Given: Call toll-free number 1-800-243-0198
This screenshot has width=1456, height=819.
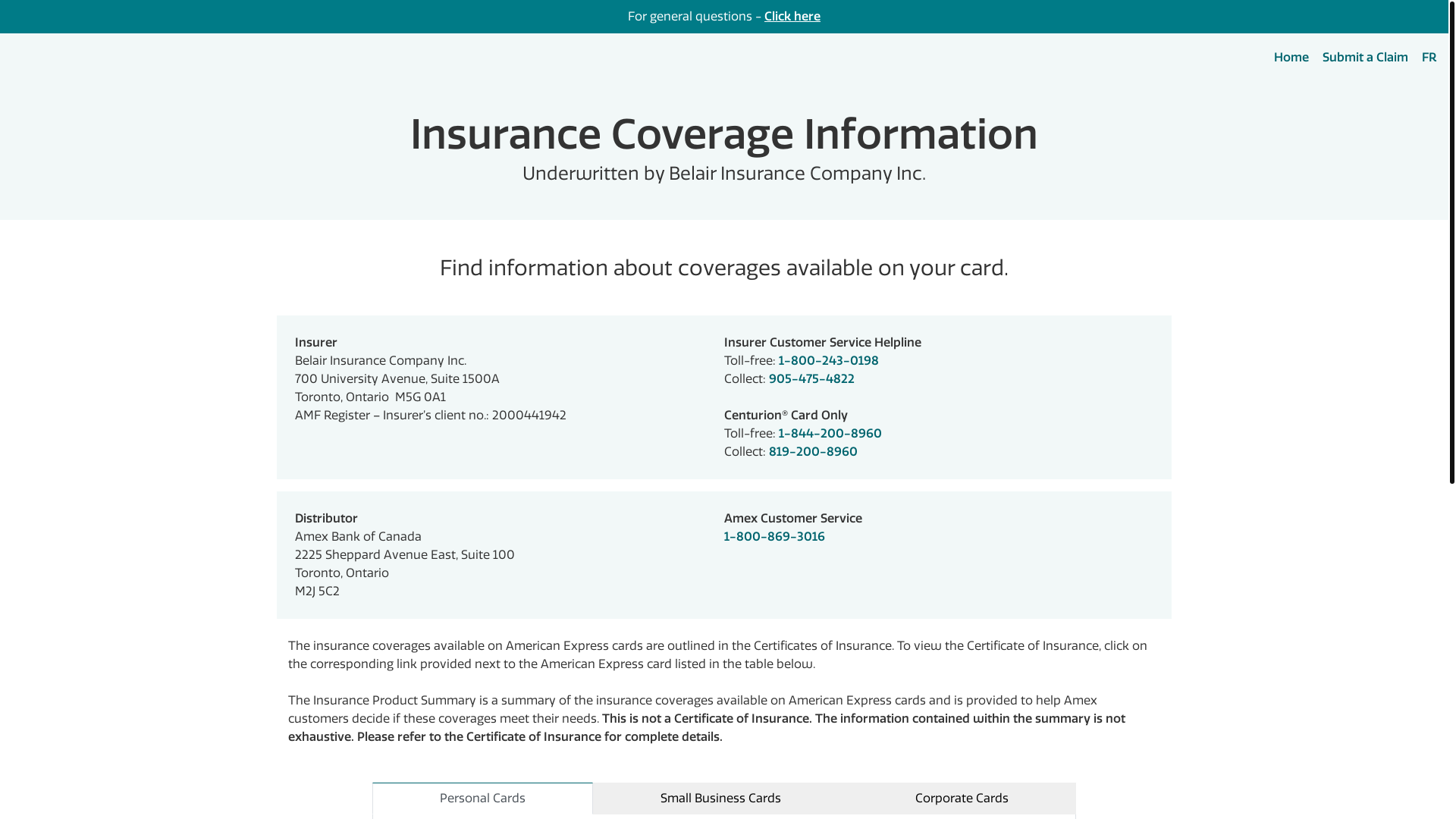Looking at the screenshot, I should [828, 360].
